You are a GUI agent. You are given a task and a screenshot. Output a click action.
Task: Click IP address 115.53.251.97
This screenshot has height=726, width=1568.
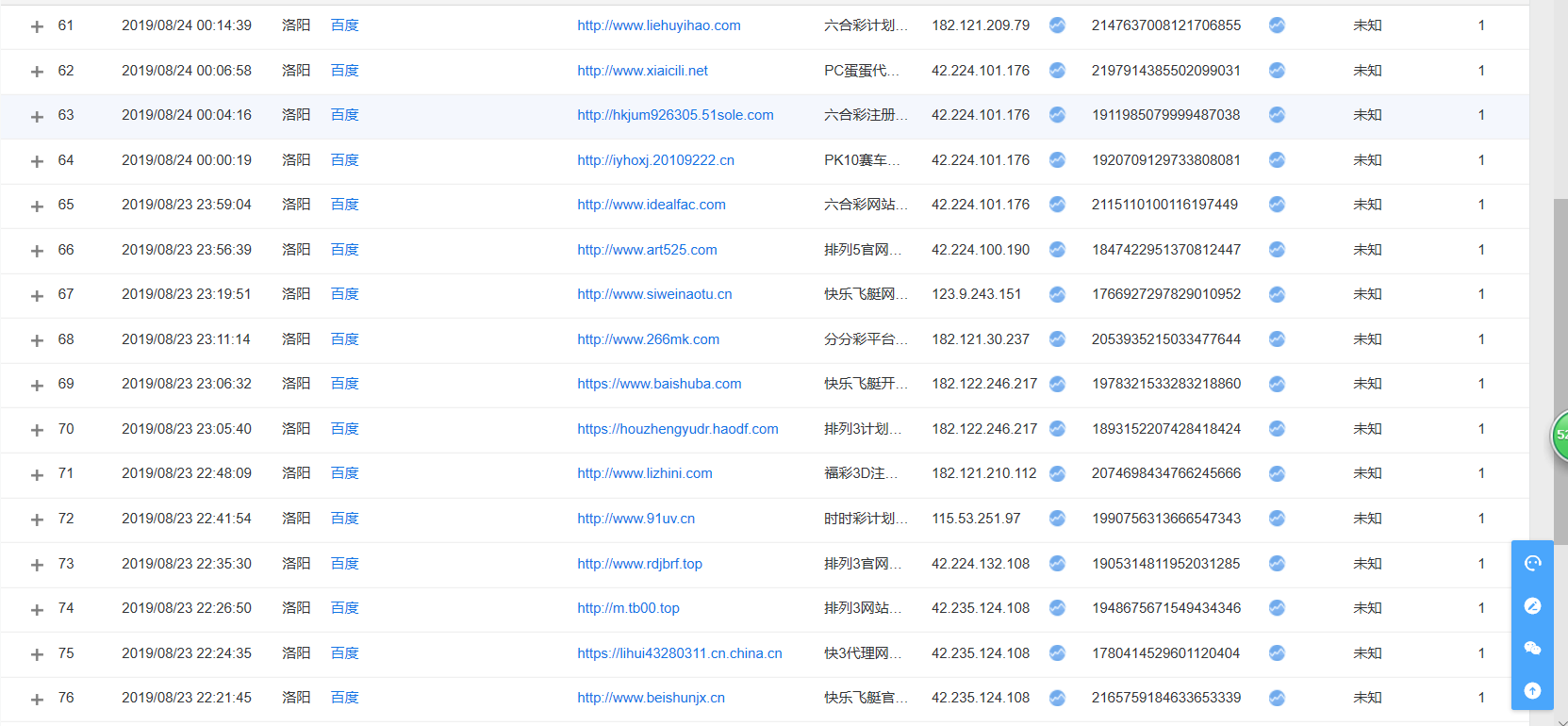coord(976,519)
